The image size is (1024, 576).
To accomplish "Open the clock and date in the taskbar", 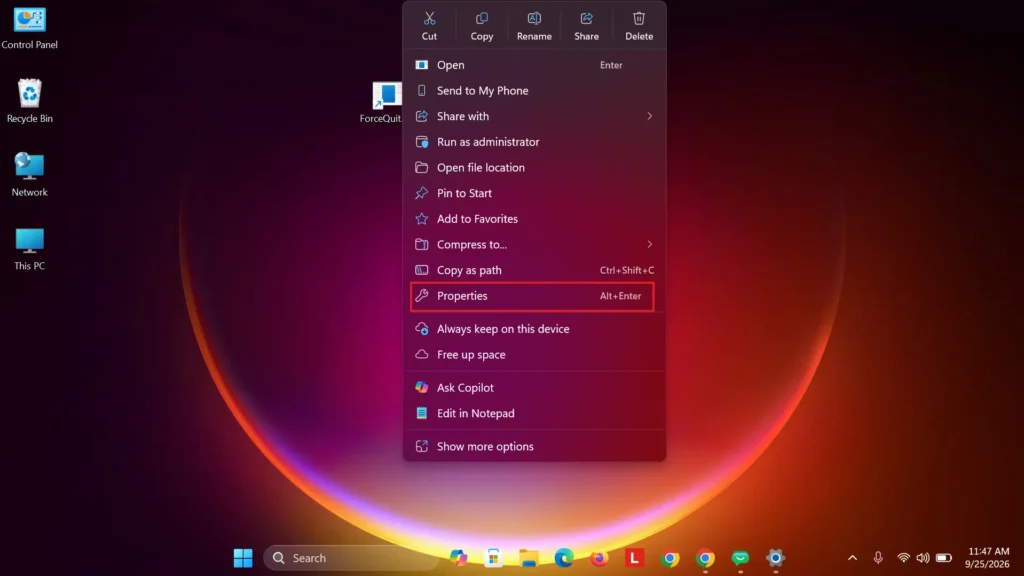I will click(988, 558).
